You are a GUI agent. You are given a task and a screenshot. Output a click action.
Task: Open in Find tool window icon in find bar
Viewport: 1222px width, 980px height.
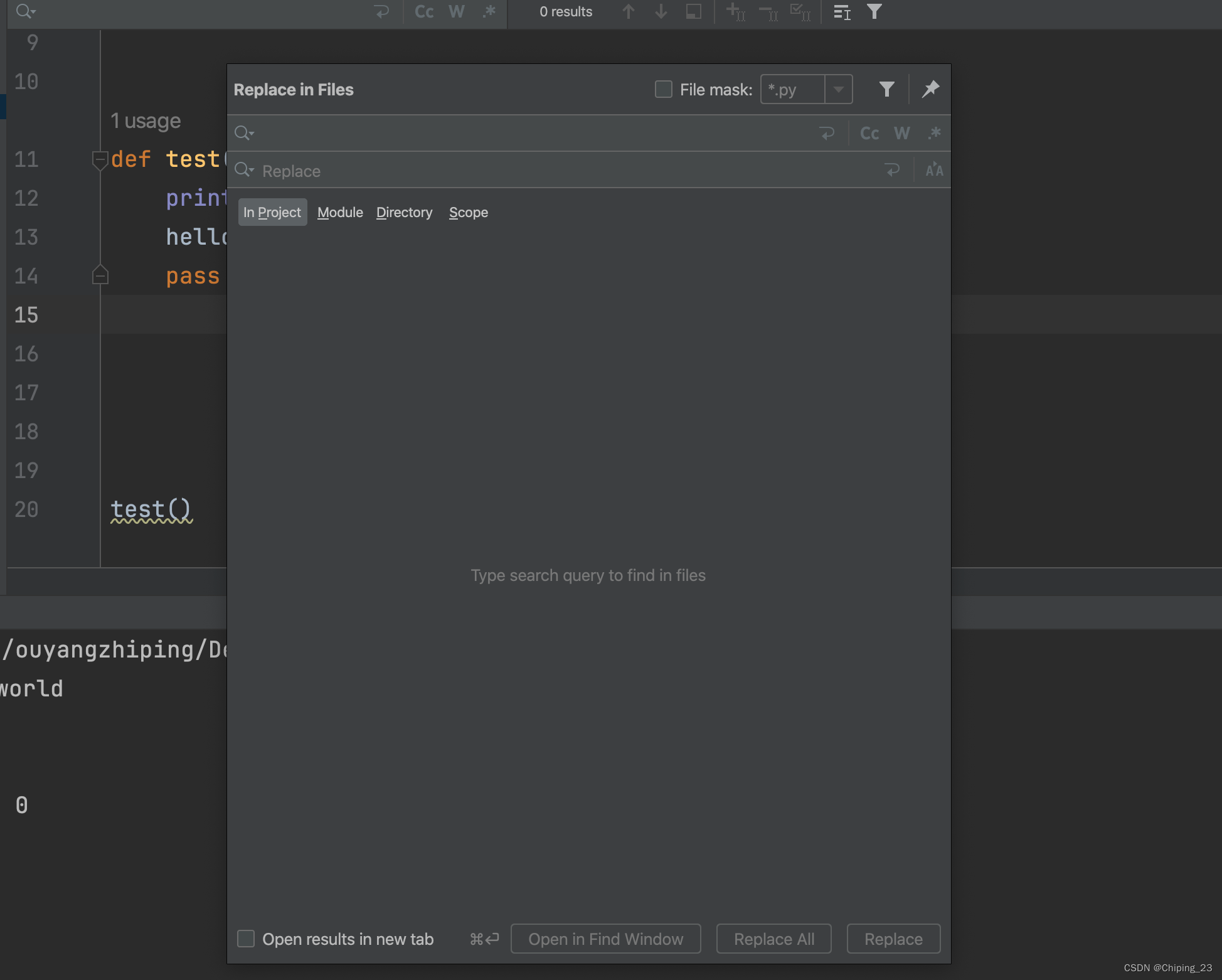tap(842, 12)
